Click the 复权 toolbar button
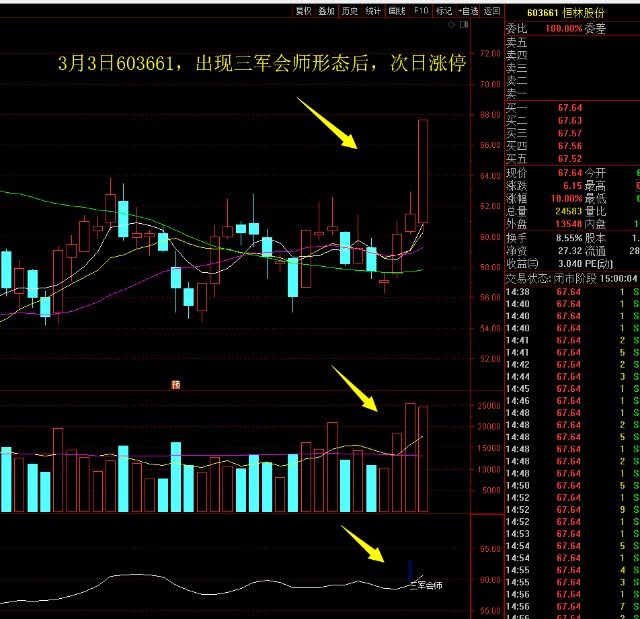 tap(303, 11)
